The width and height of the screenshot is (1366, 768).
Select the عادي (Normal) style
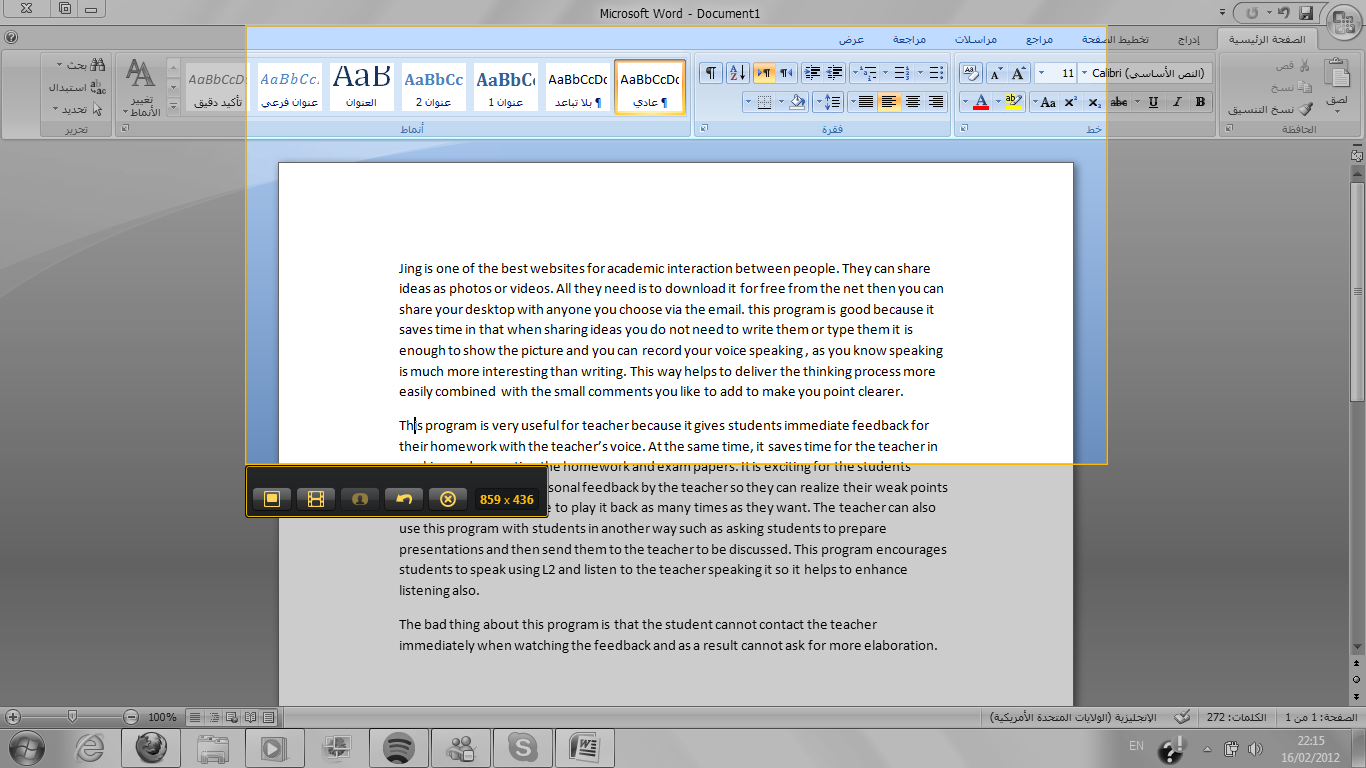650,88
